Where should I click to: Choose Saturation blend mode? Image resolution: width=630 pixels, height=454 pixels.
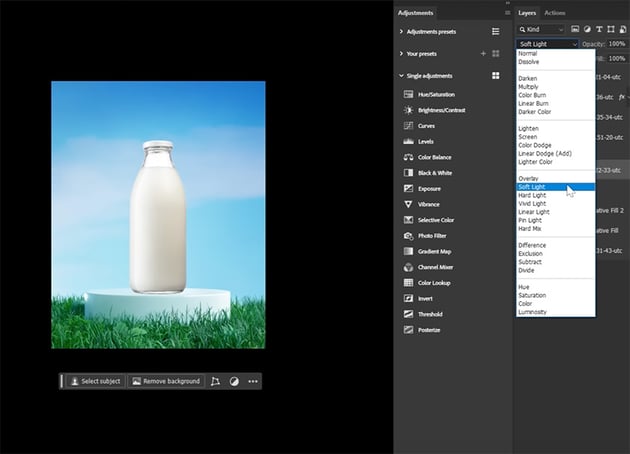[x=555, y=295]
